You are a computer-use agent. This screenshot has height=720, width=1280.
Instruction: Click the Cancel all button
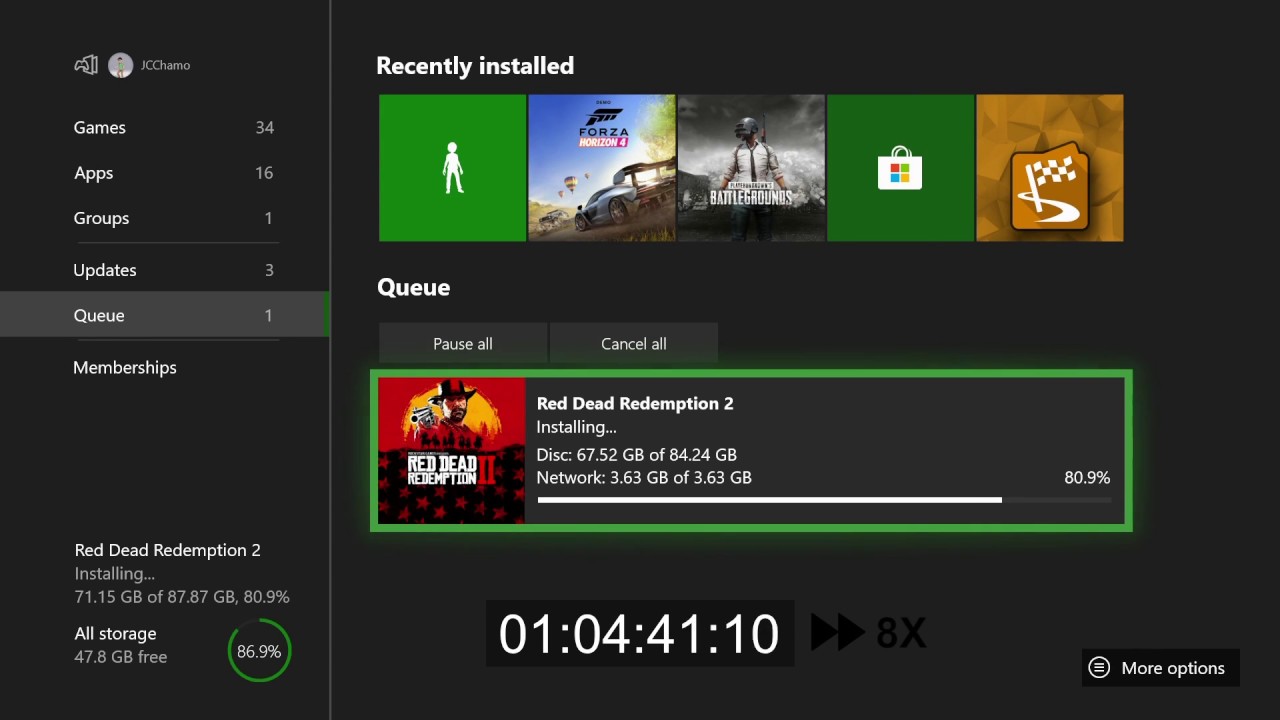coord(634,343)
